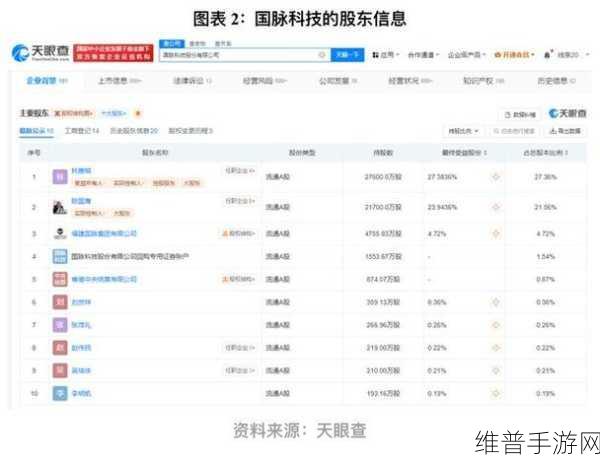Clear the search field with the round icon
The height and width of the screenshot is (462, 600).
point(322,55)
